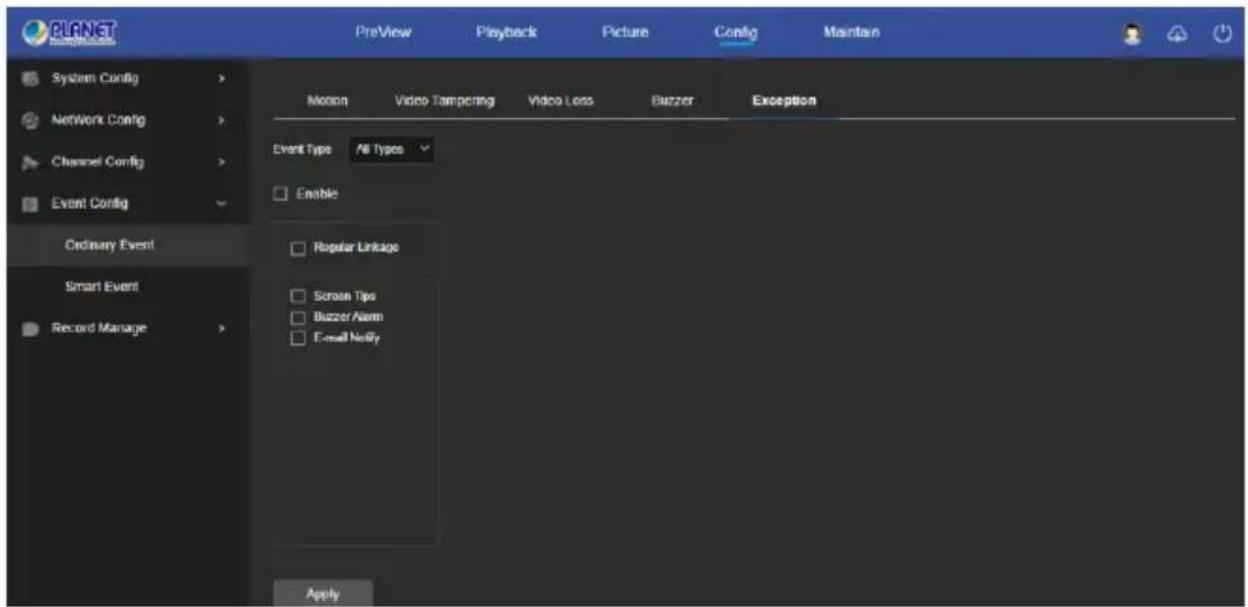Image resolution: width=1248 pixels, height=607 pixels.
Task: Toggle the Buzzer Alarm checkbox
Action: pos(297,317)
